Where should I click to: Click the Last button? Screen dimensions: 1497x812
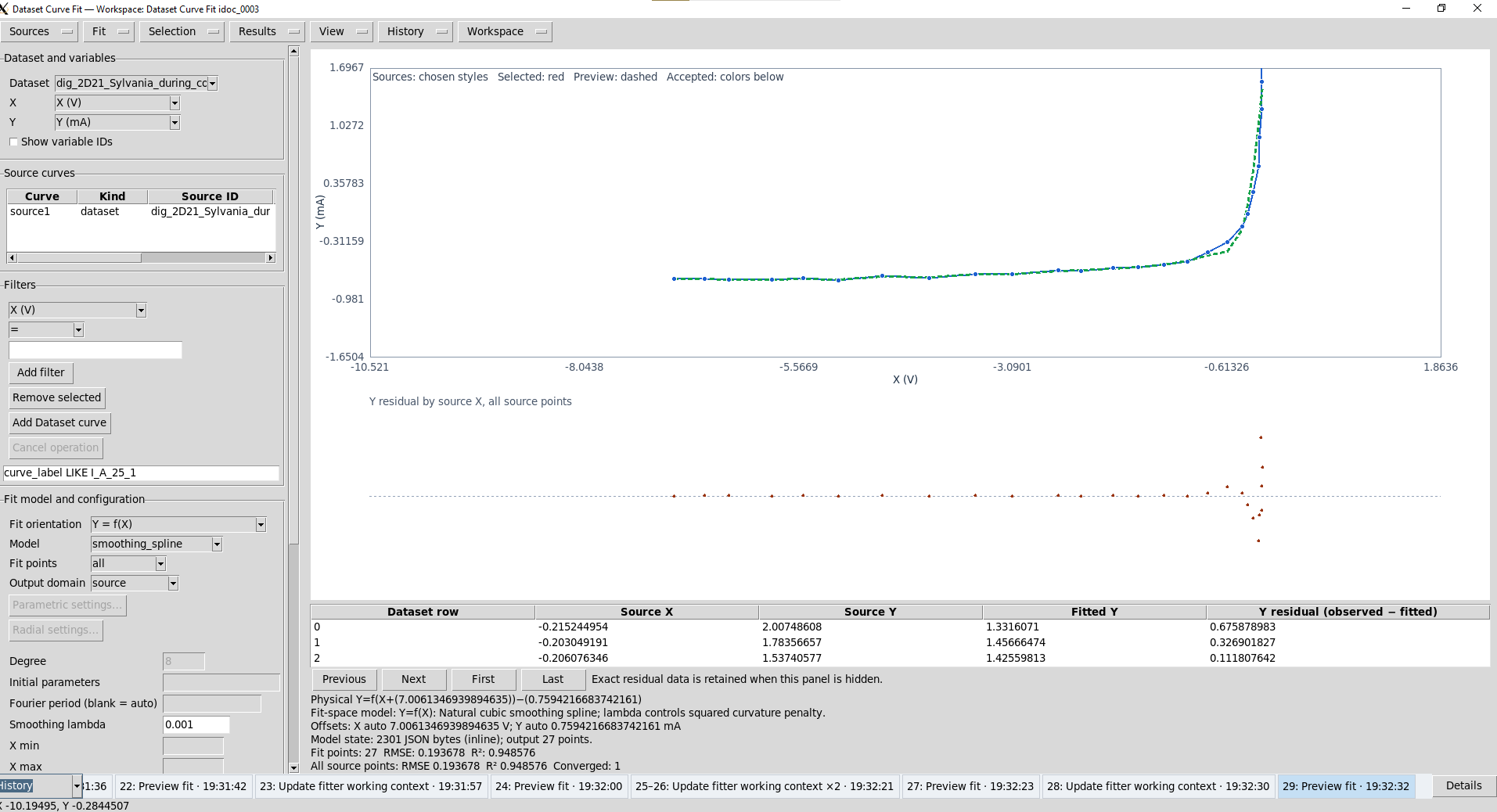coord(553,679)
